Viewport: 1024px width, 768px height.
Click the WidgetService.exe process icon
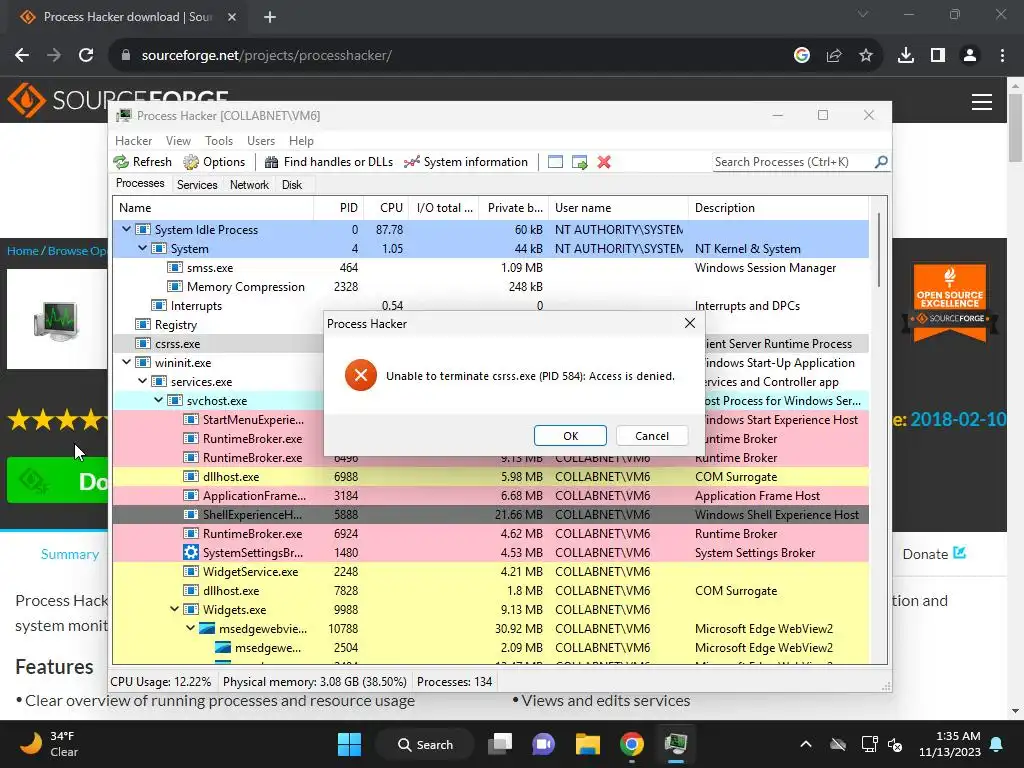(x=191, y=571)
